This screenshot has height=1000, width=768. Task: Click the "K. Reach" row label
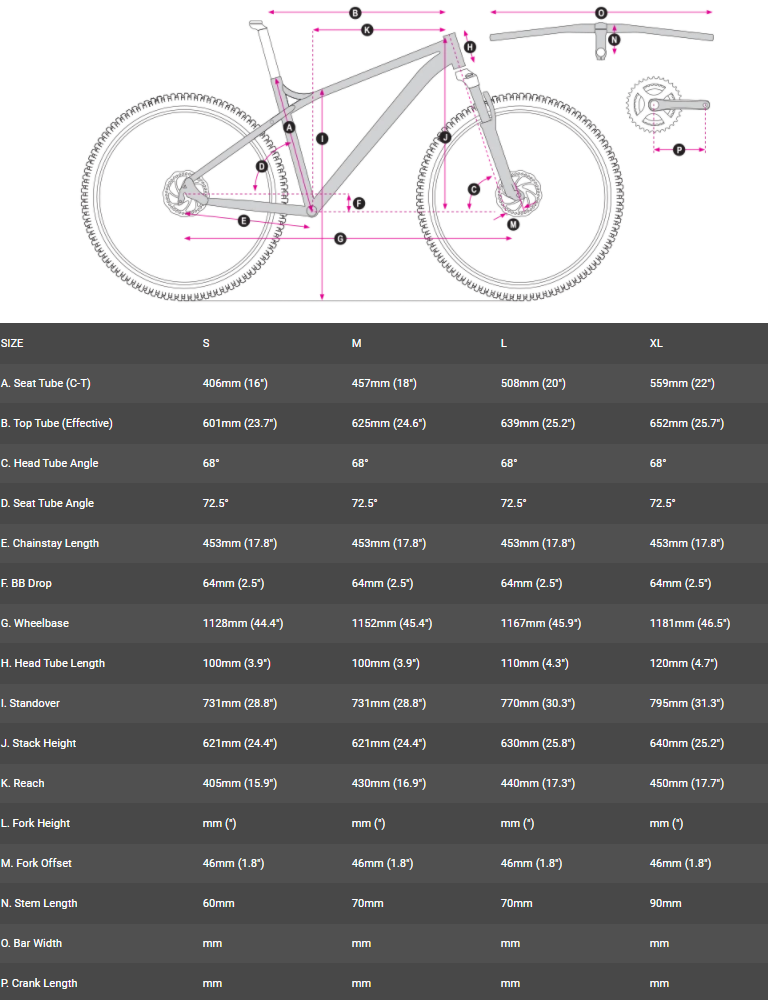(x=23, y=783)
